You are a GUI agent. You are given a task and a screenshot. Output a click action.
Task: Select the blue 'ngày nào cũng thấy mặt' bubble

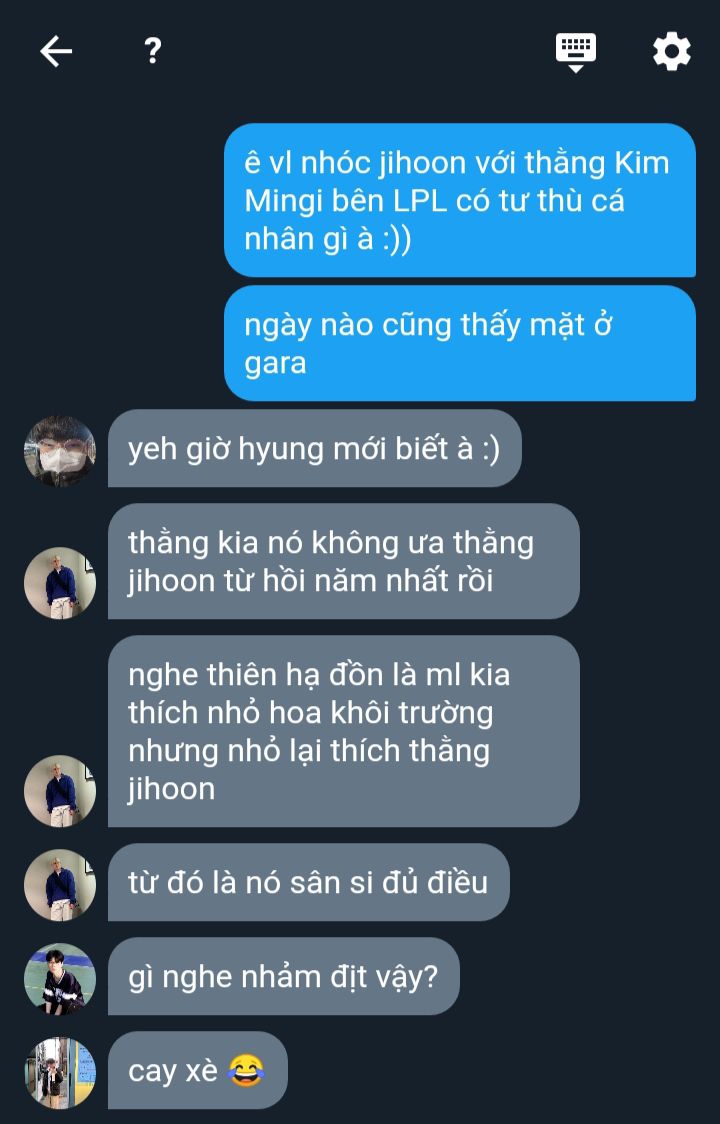click(x=460, y=343)
